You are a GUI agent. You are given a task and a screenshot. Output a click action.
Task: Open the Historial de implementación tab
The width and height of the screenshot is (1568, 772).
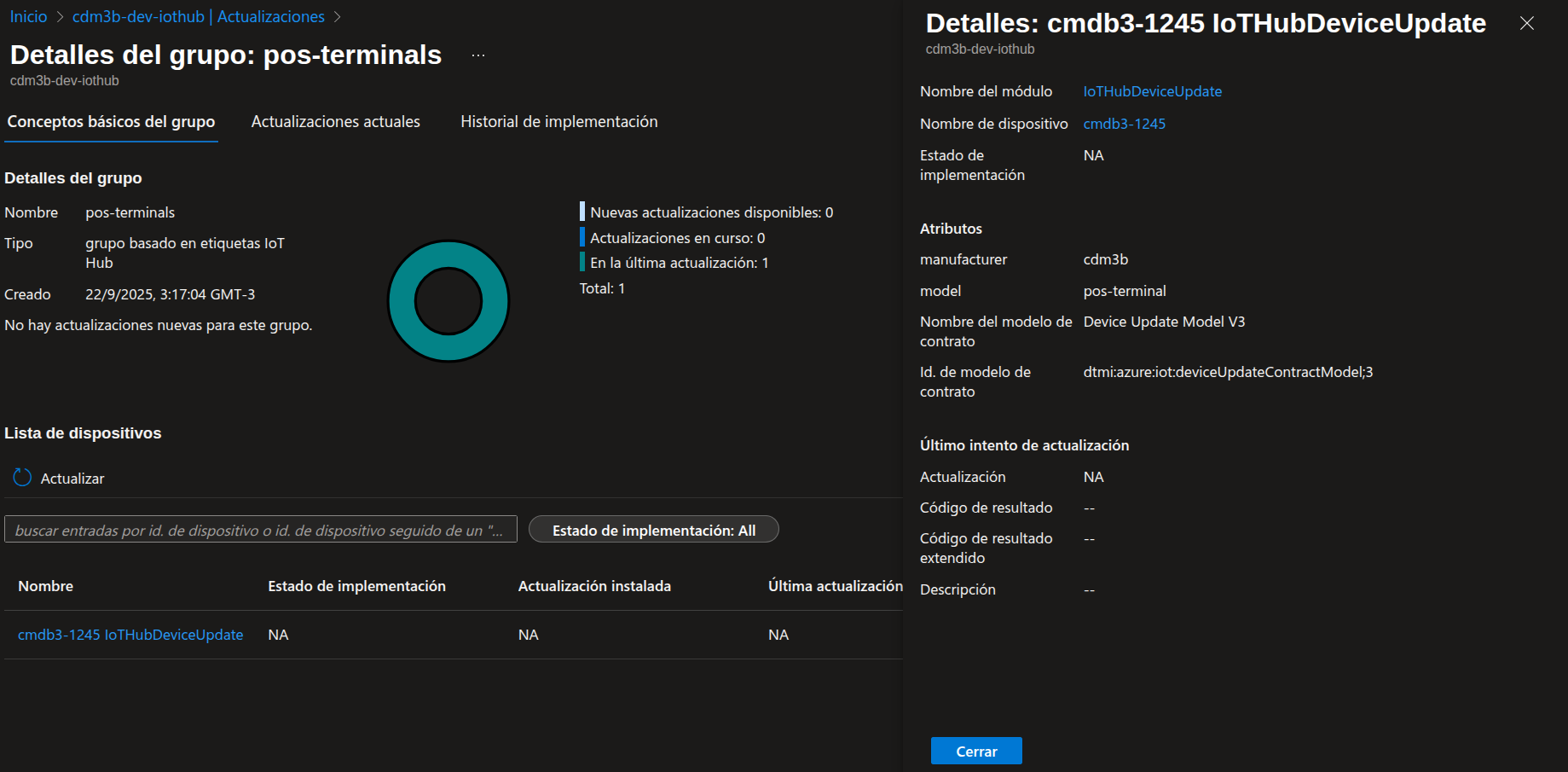pos(559,122)
